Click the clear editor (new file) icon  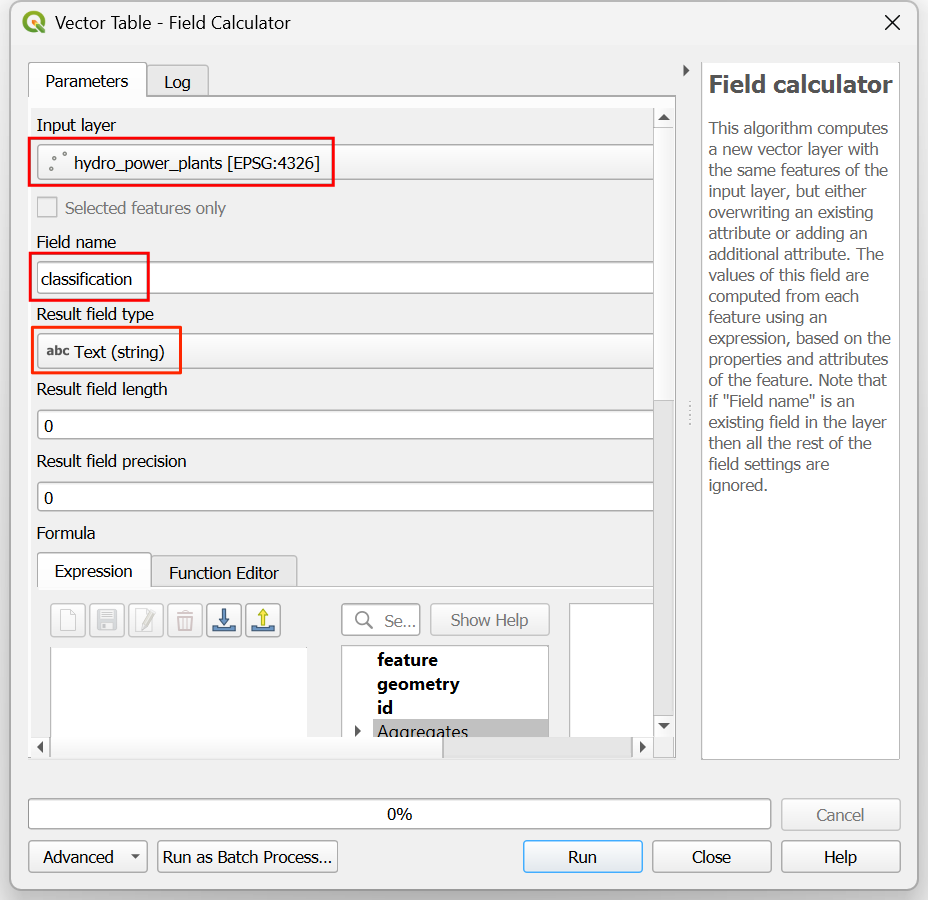click(x=68, y=620)
